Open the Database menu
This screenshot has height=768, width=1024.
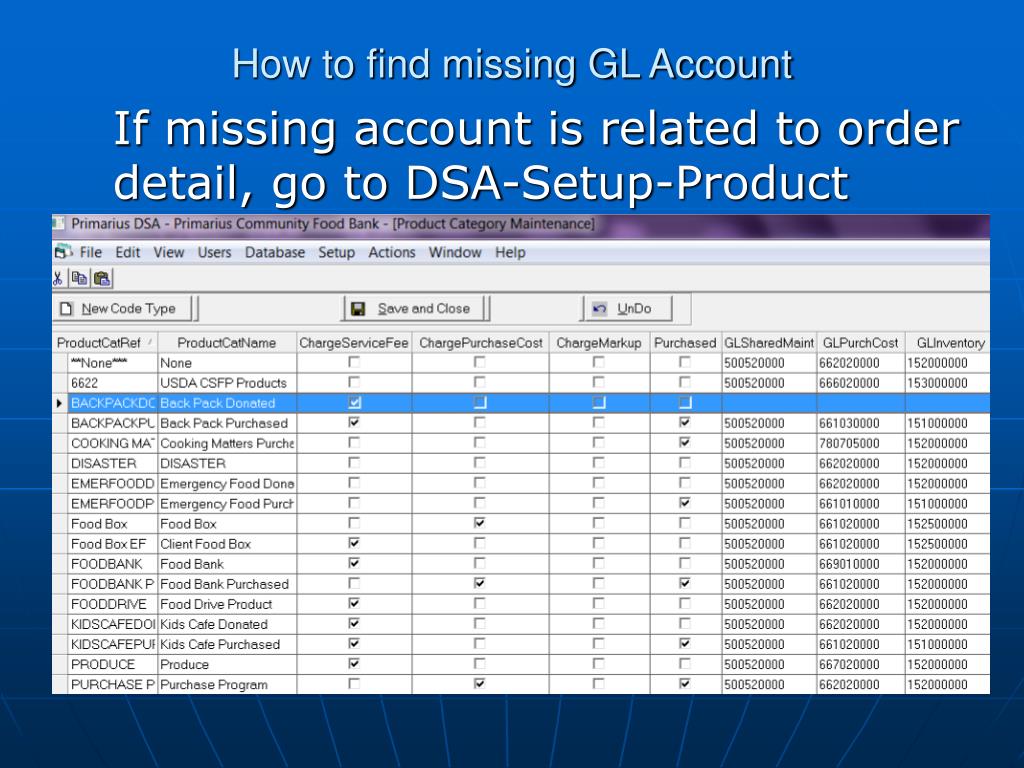click(274, 252)
